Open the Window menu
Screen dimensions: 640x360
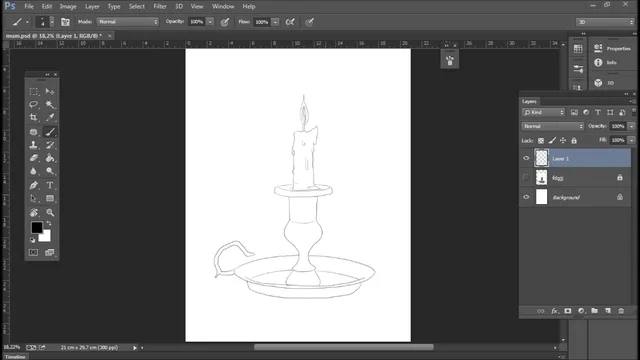click(223, 7)
